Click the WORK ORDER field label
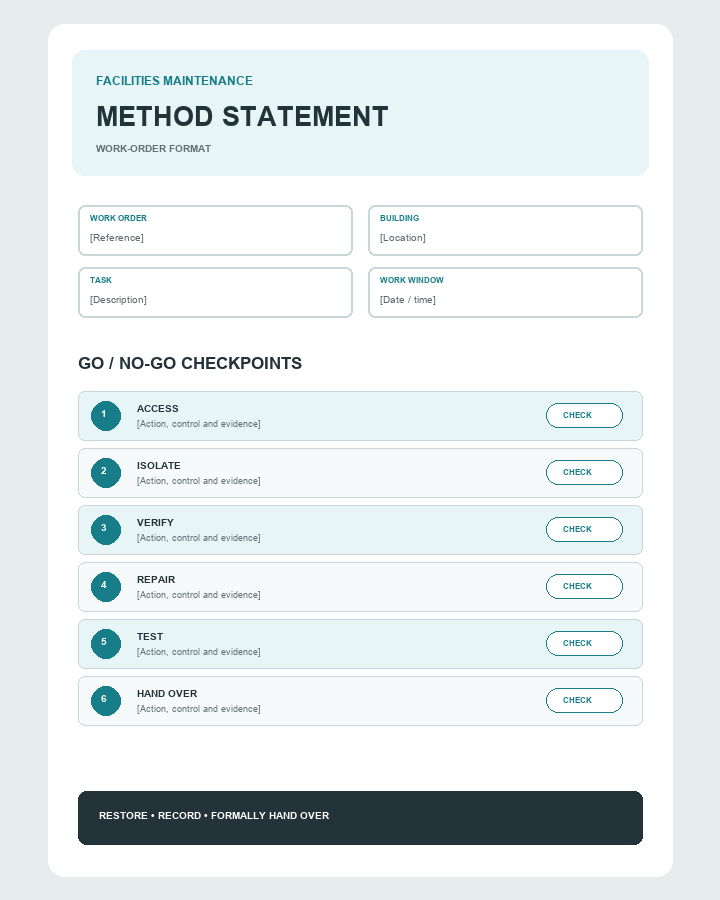Screen dimensions: 720x900 tap(118, 218)
